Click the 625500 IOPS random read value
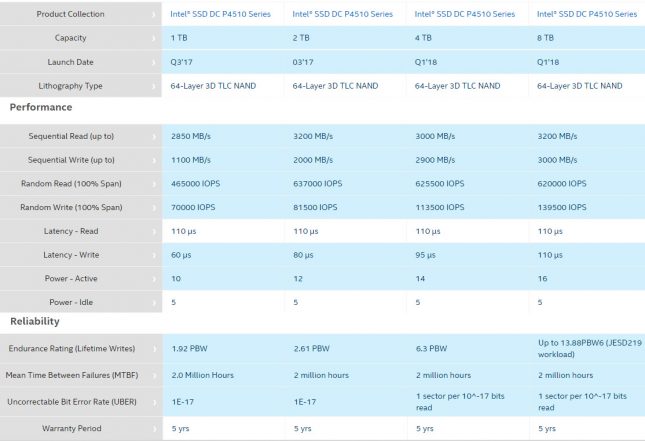 pos(440,183)
